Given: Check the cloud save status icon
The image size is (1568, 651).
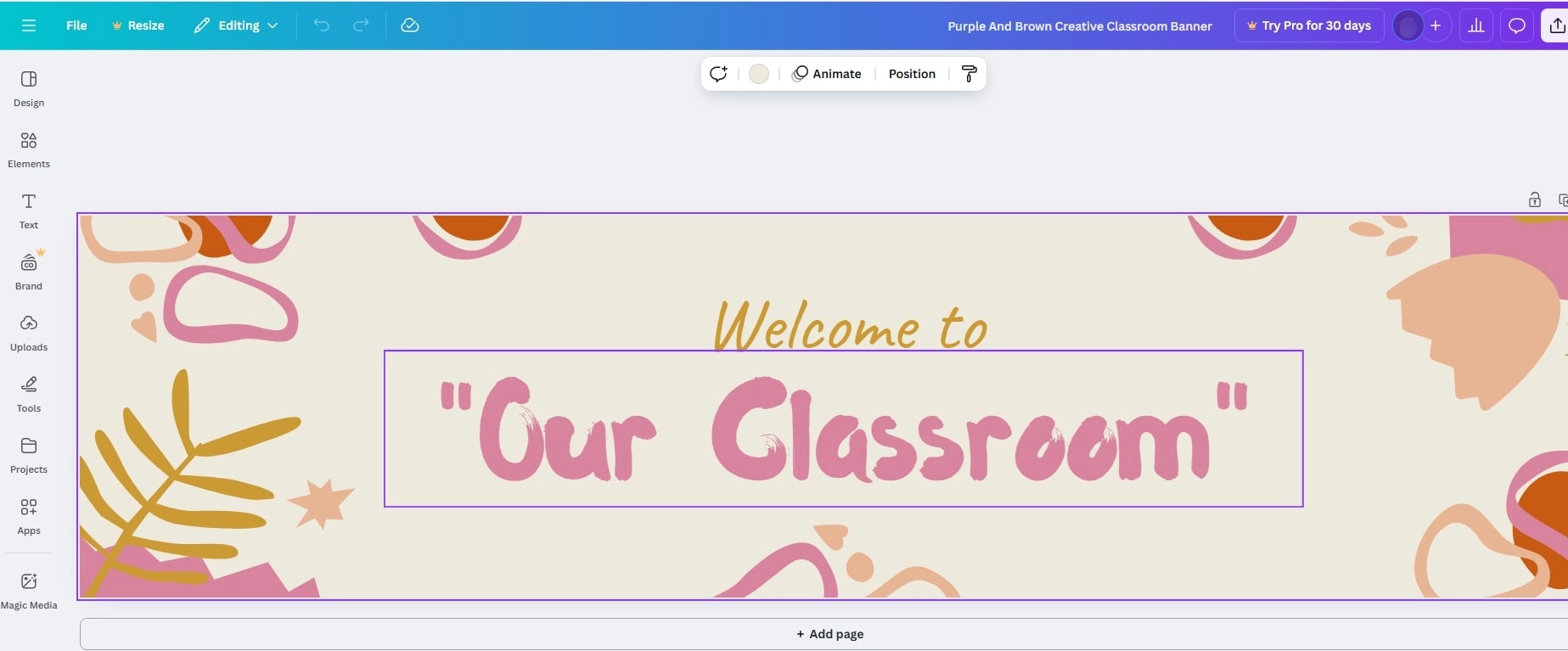Looking at the screenshot, I should coord(410,25).
